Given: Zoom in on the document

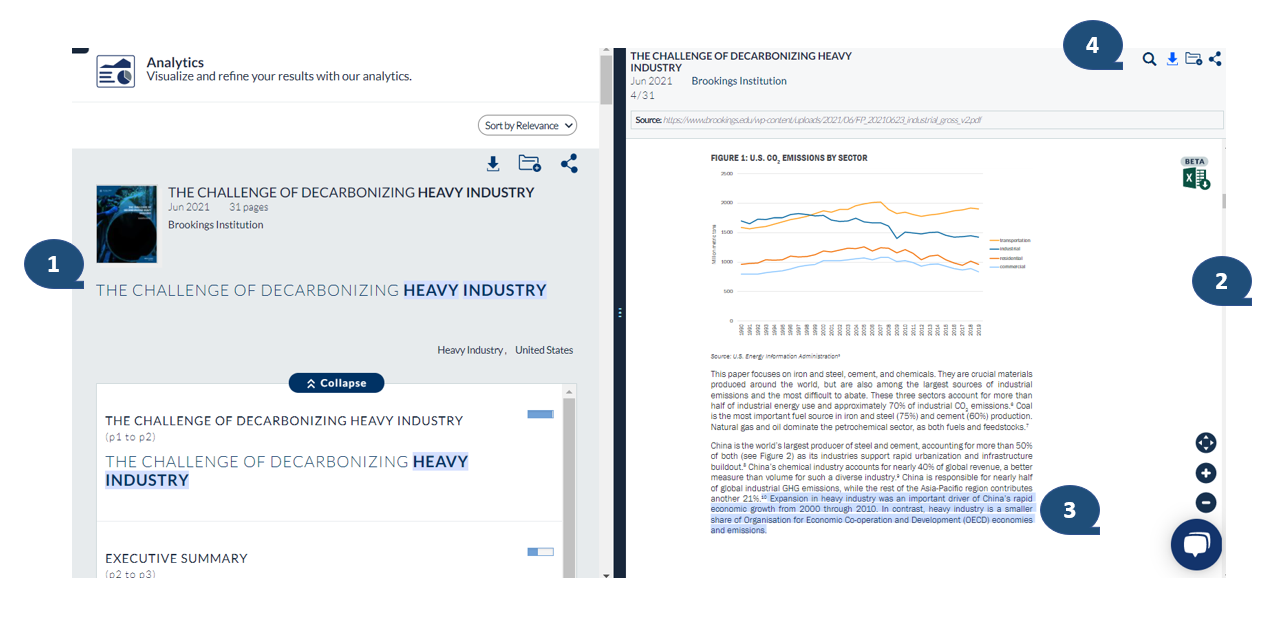Looking at the screenshot, I should coord(1205,473).
